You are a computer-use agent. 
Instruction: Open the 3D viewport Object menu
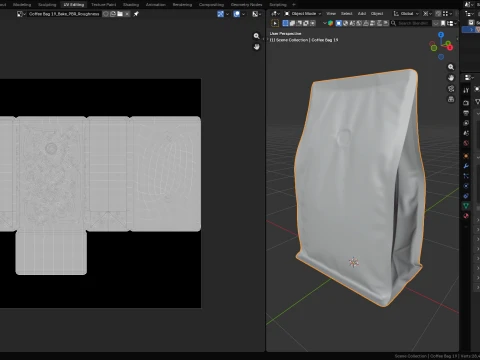[377, 14]
